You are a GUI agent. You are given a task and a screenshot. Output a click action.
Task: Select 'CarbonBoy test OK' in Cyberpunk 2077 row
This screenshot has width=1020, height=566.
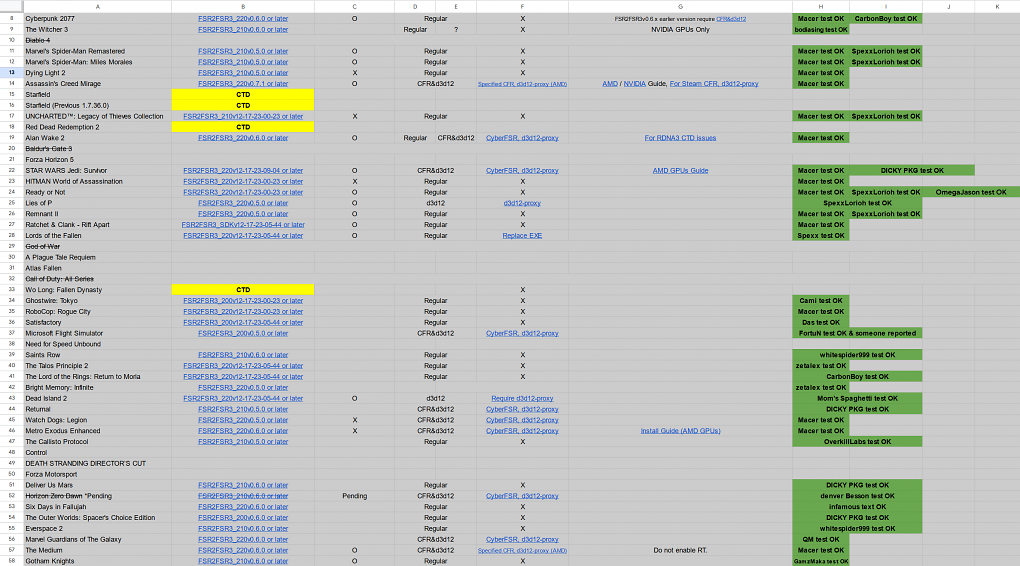[885, 19]
